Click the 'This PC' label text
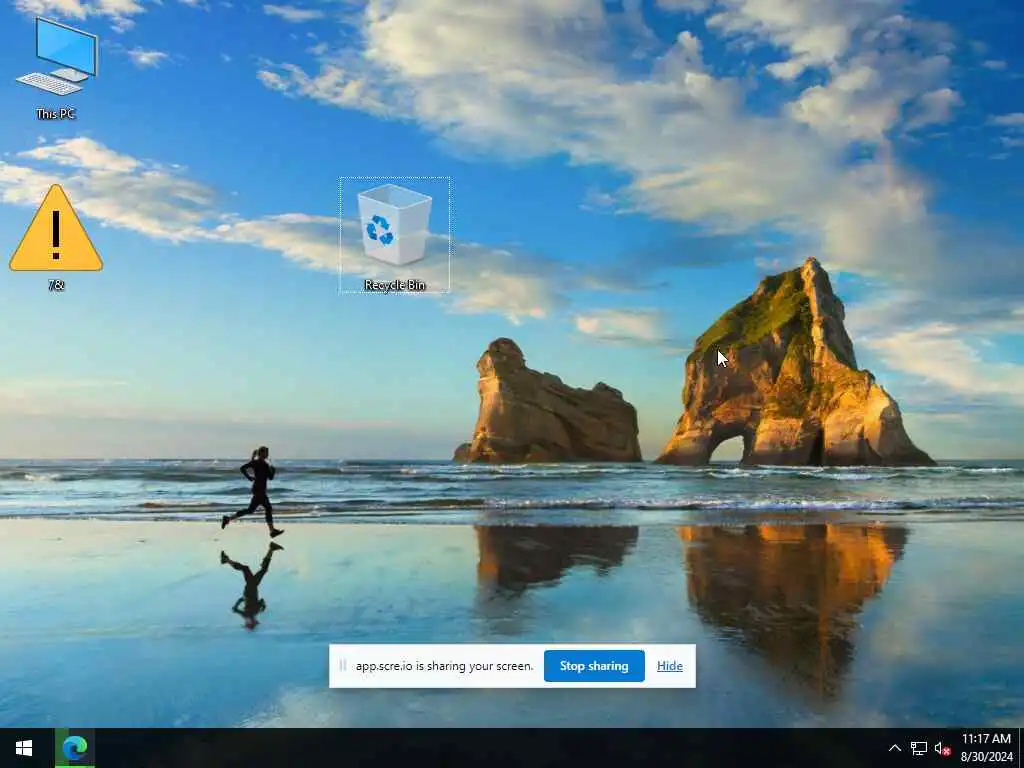The image size is (1024, 768). pos(56,114)
